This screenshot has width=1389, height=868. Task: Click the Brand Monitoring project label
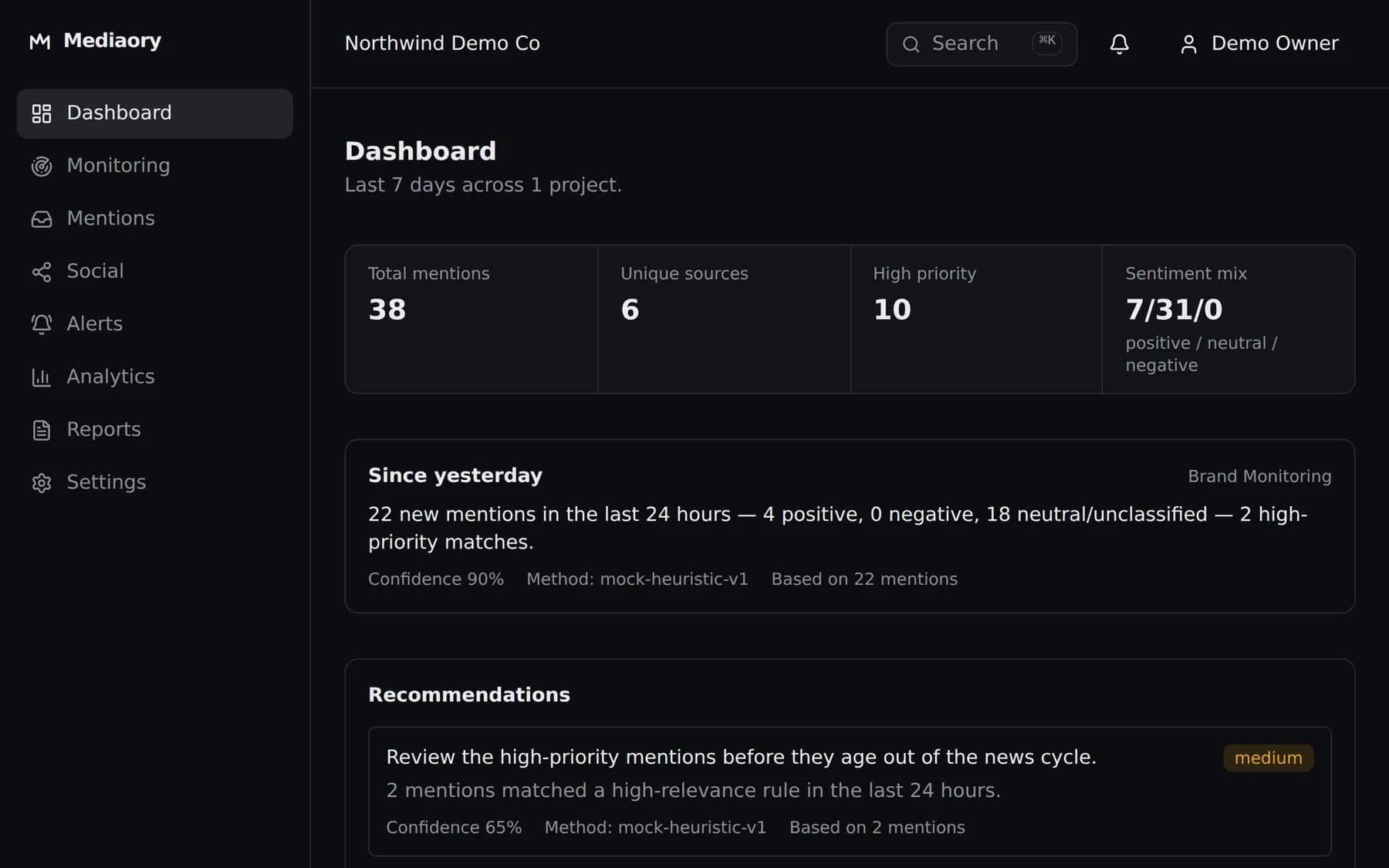coord(1259,476)
